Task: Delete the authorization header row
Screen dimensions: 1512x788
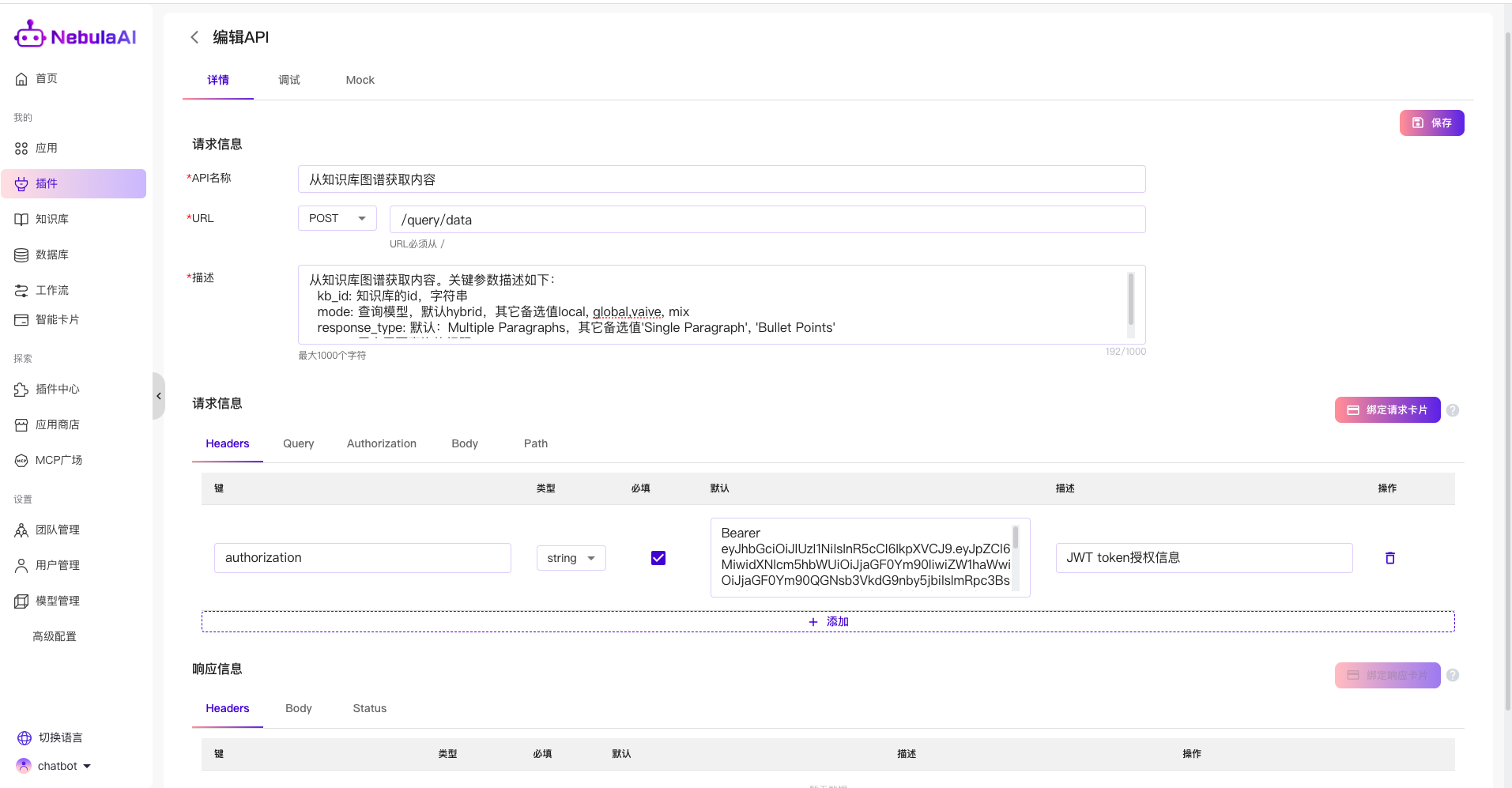Action: coord(1389,558)
